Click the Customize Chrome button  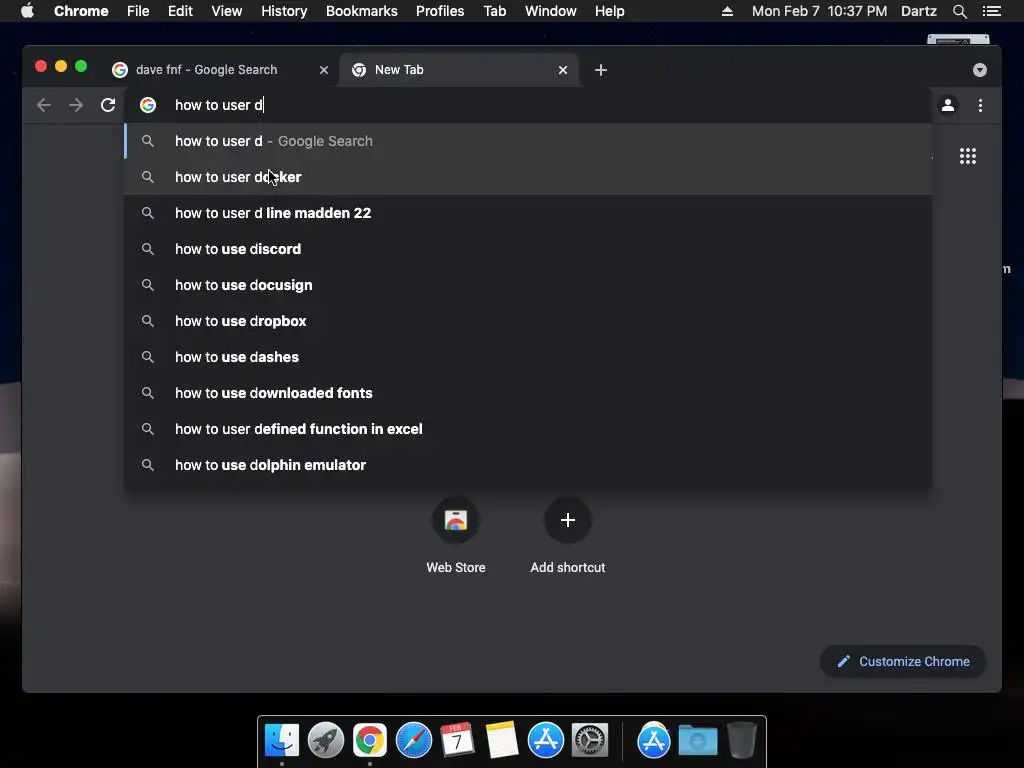[x=903, y=662]
